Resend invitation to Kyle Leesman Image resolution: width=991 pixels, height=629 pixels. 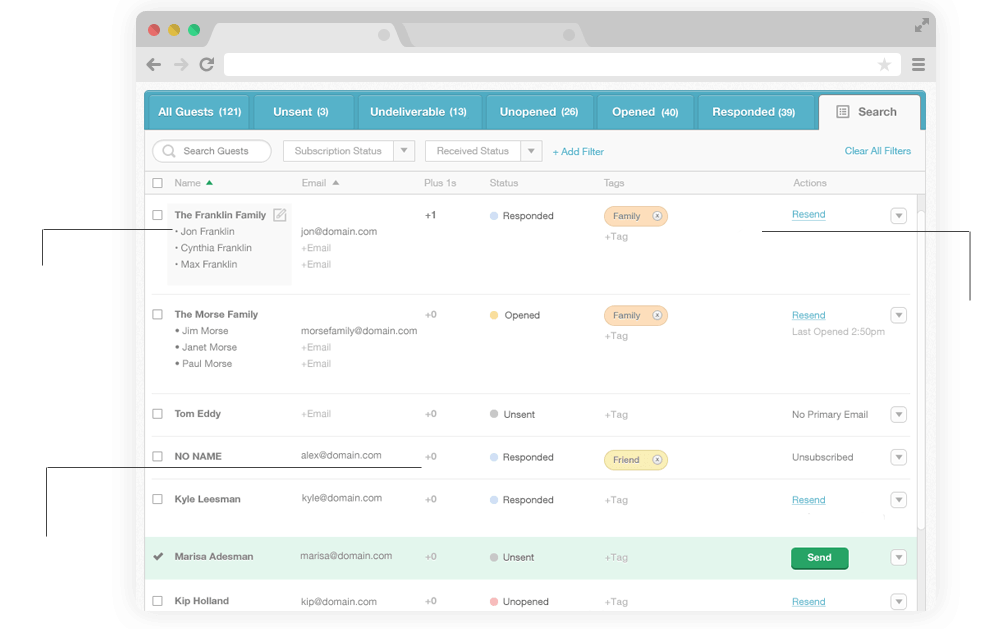click(808, 500)
